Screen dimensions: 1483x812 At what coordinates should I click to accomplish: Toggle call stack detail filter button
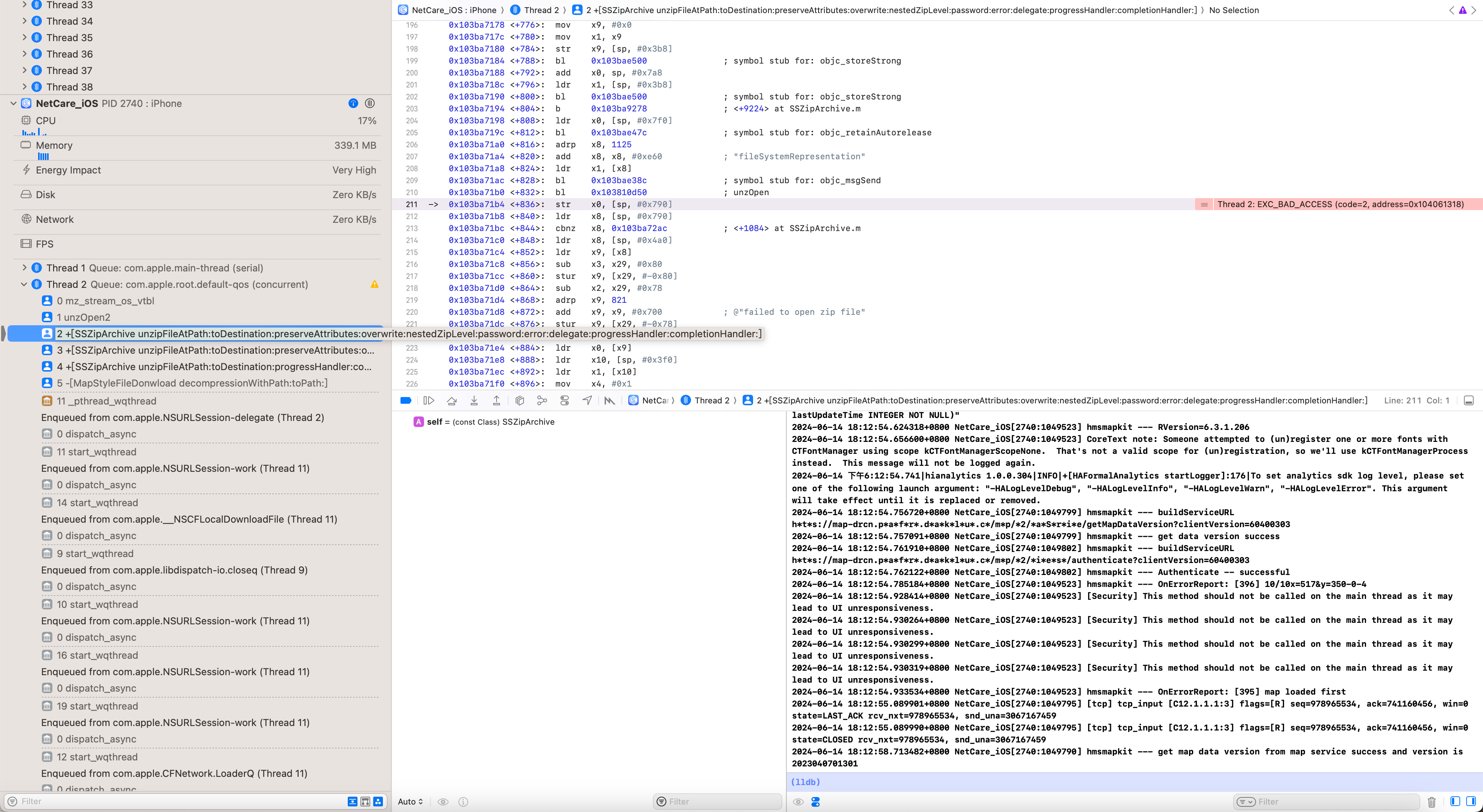(365, 802)
